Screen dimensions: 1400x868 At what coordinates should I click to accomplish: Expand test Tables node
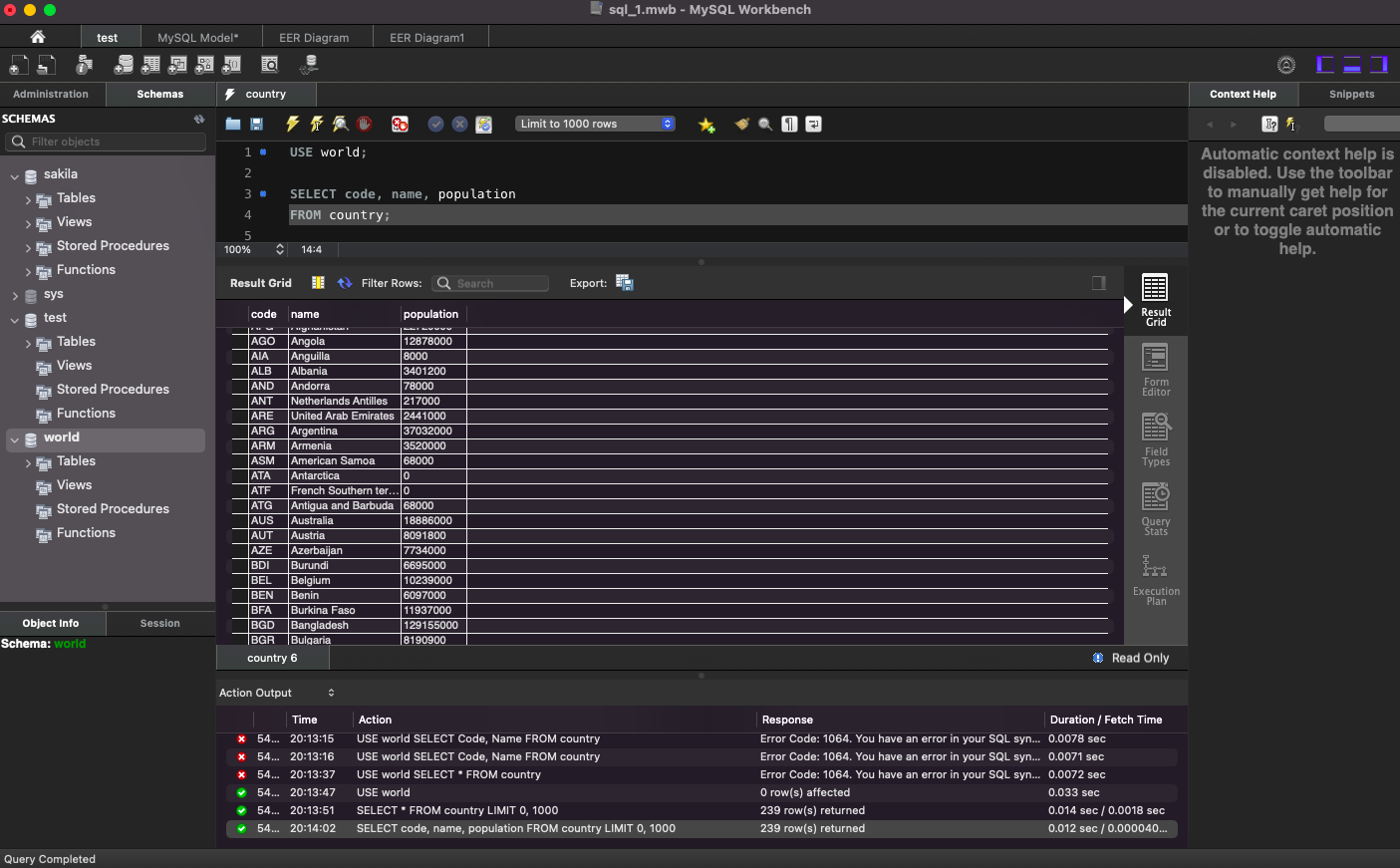[x=28, y=344]
